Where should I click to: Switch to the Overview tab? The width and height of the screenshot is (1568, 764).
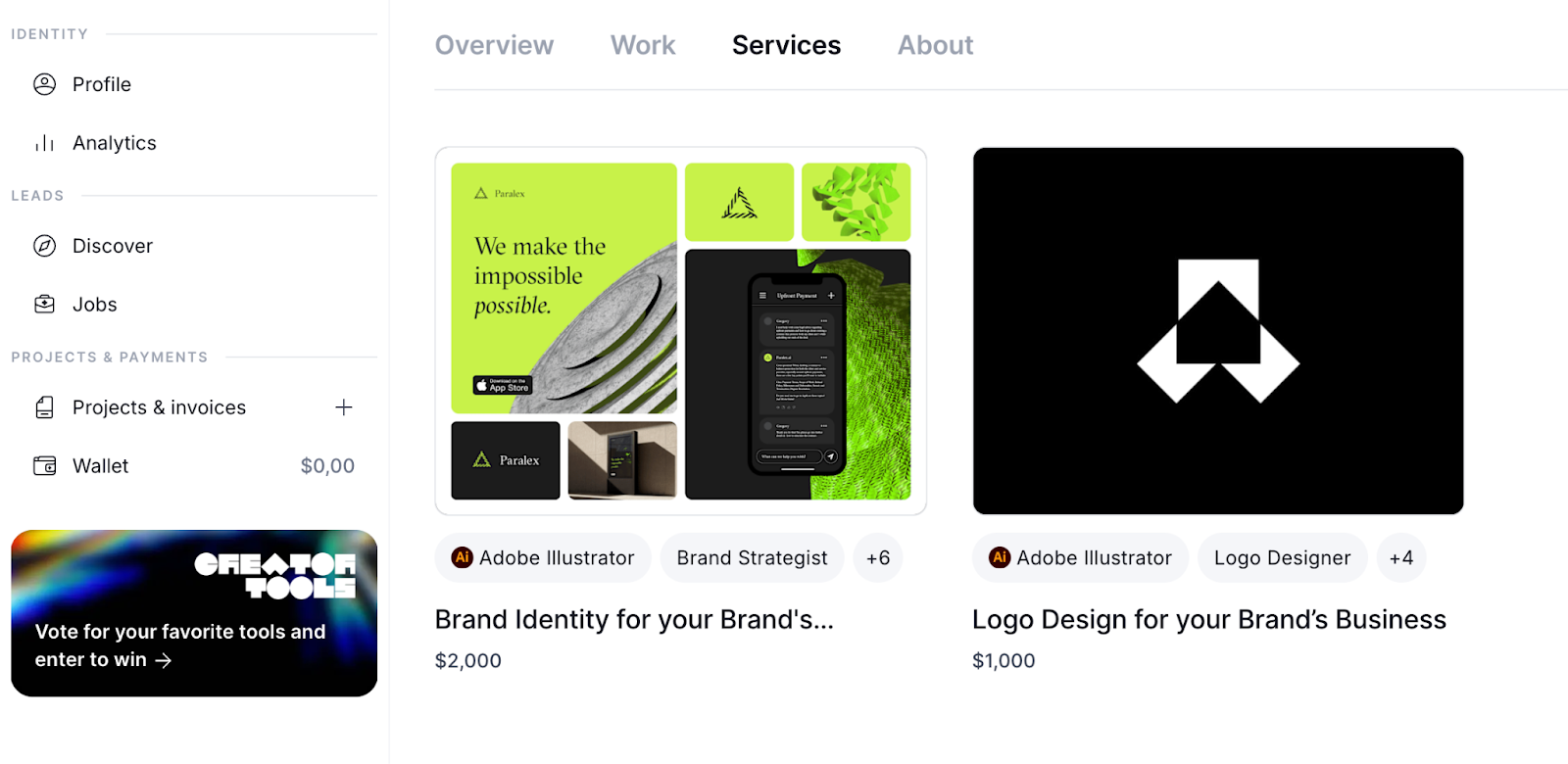pyautogui.click(x=494, y=45)
